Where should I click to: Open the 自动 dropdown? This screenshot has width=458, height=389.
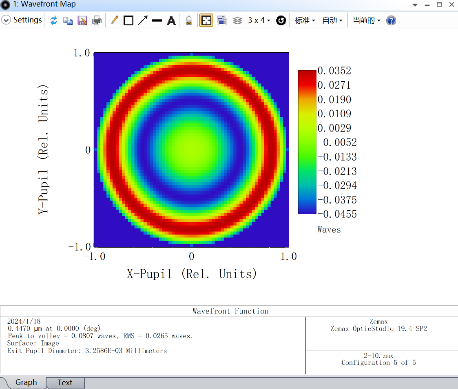332,21
